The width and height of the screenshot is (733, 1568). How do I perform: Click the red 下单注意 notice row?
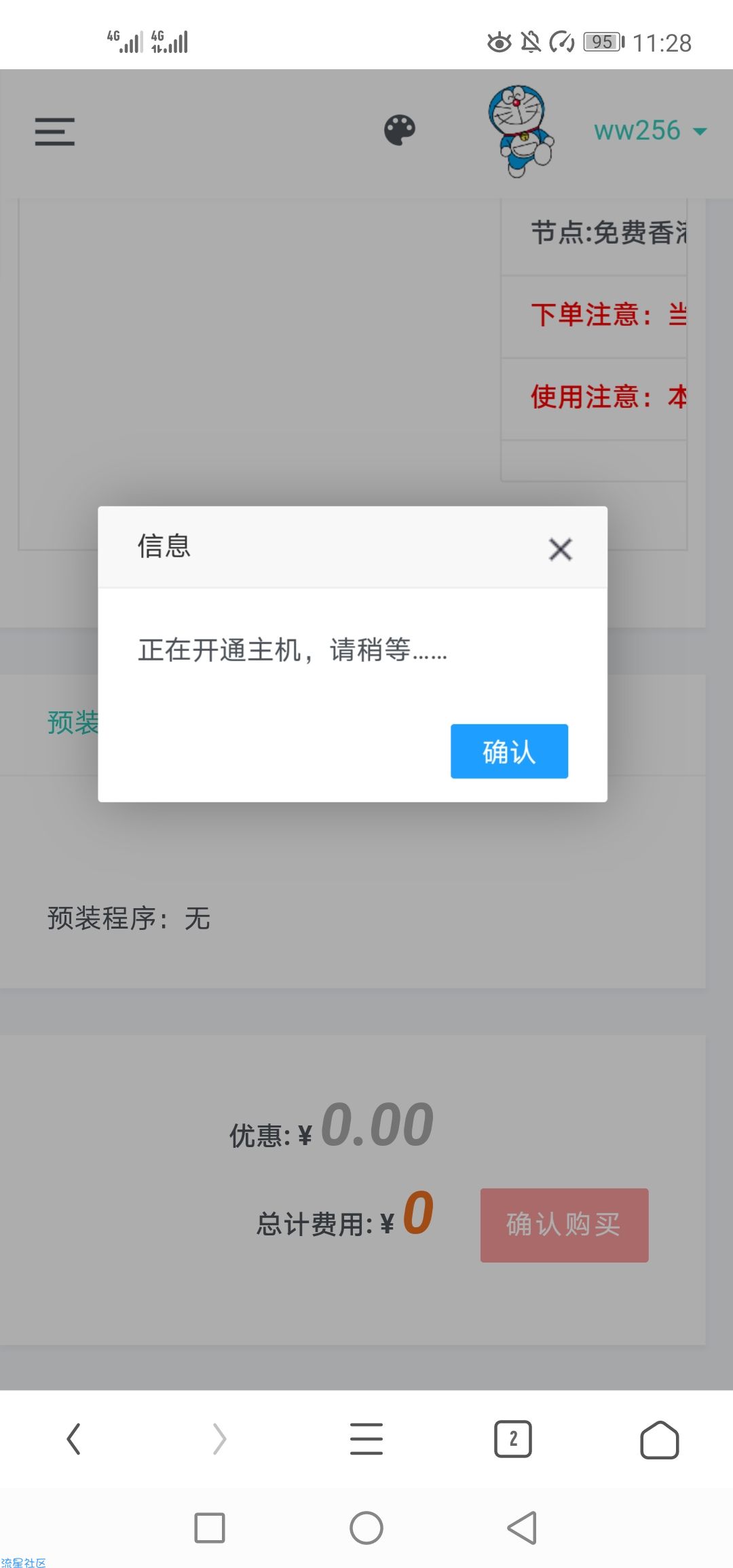(x=594, y=316)
